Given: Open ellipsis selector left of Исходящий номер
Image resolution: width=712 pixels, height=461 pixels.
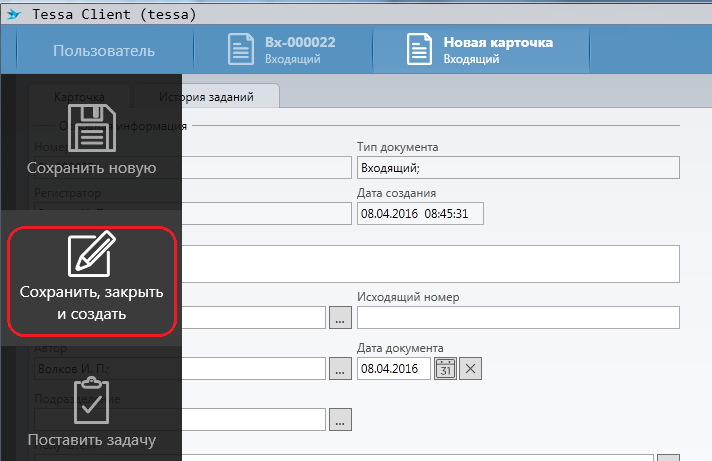Looking at the screenshot, I should tap(340, 317).
